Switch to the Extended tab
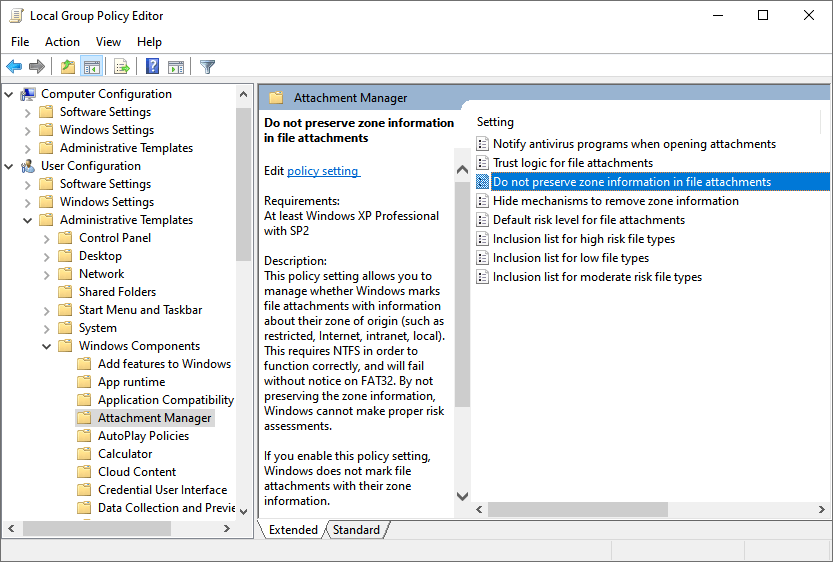This screenshot has width=833, height=562. coord(293,530)
